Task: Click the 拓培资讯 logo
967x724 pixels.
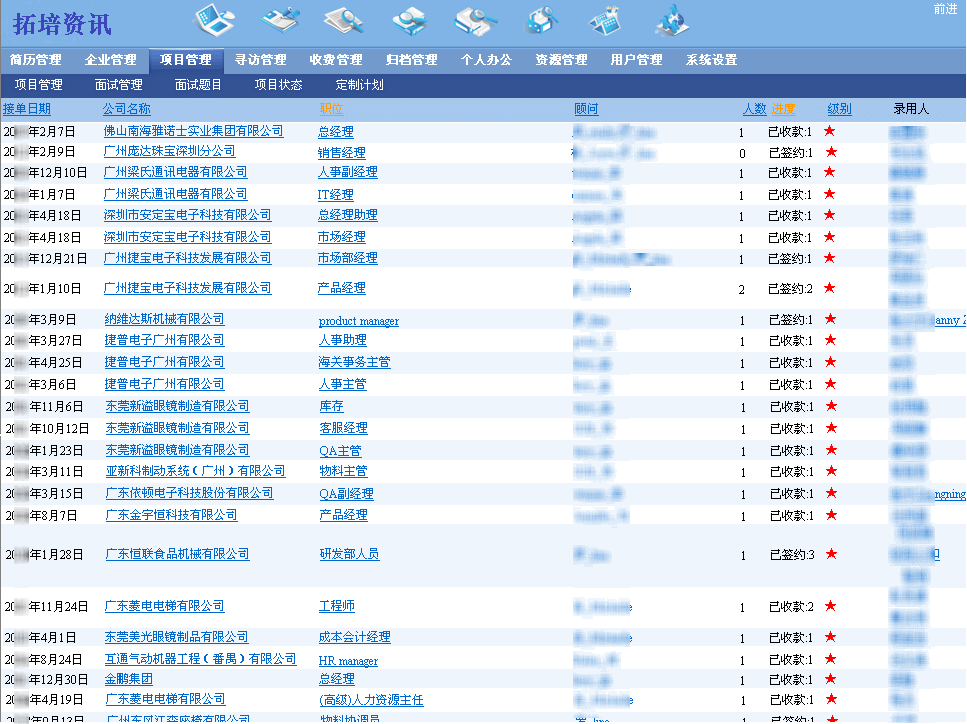Action: click(x=62, y=25)
